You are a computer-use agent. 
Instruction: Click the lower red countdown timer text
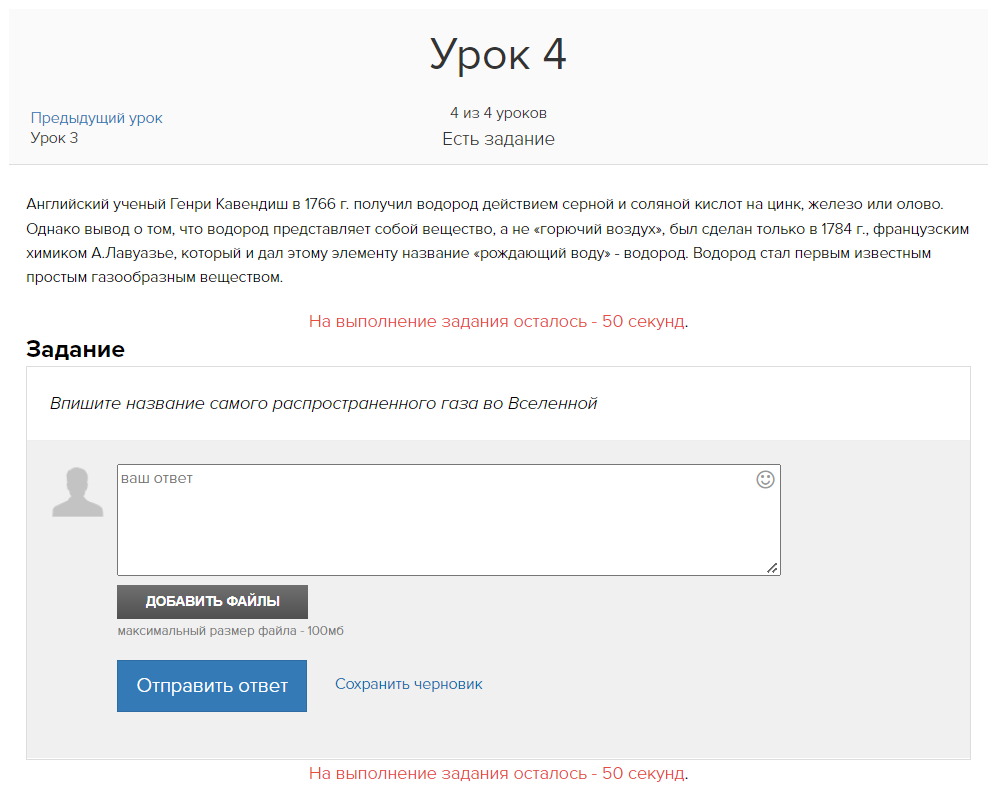click(x=498, y=774)
